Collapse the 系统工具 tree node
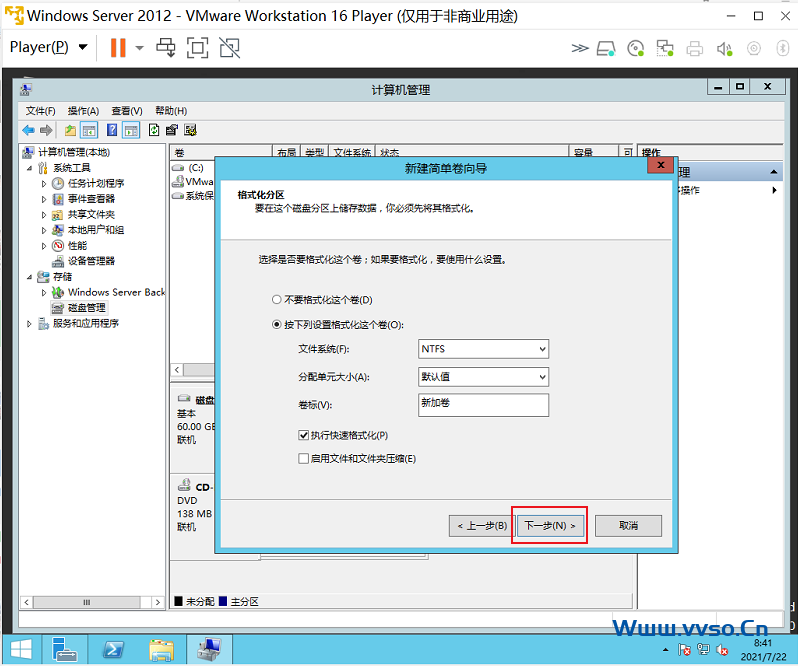Screen dimensions: 798x666 (x=29, y=168)
